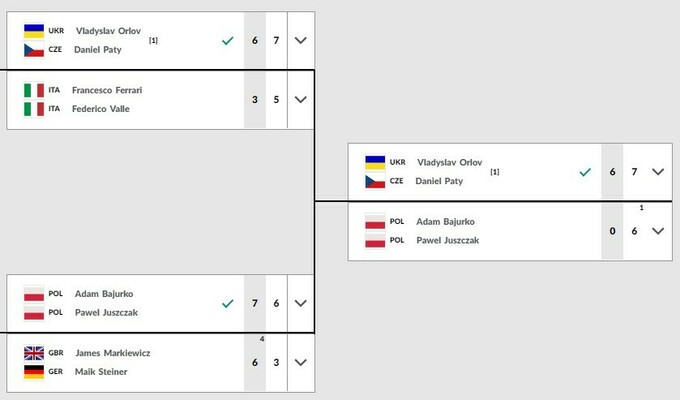The width and height of the screenshot is (680, 400).
Task: Expand Ferrari/Valle match details chevron
Action: point(300,99)
